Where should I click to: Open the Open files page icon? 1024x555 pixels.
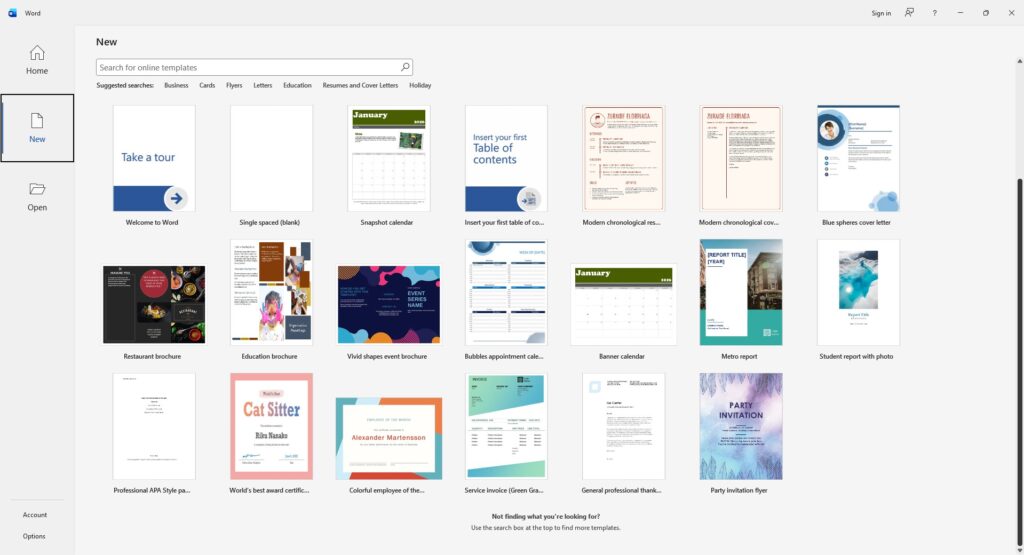(37, 189)
